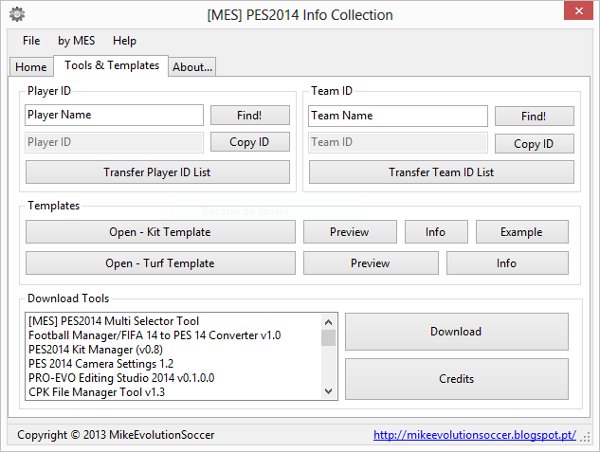Click the tools list scrollbar thumb
The image size is (600, 452).
click(328, 338)
